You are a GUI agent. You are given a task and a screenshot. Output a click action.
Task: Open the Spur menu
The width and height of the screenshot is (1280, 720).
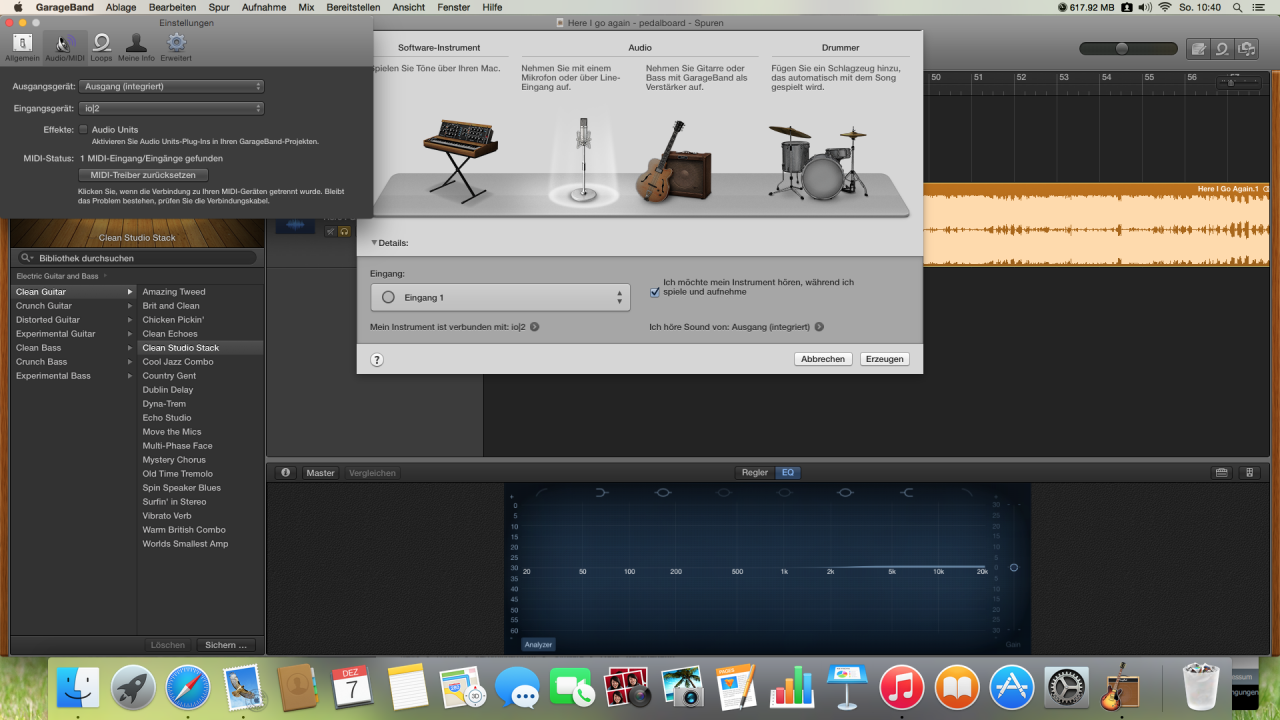[219, 7]
